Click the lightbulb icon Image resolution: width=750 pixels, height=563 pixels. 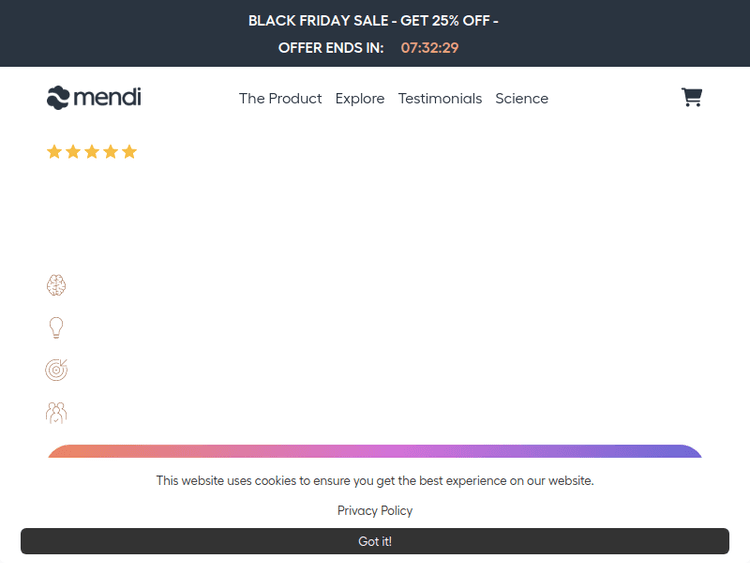[56, 328]
